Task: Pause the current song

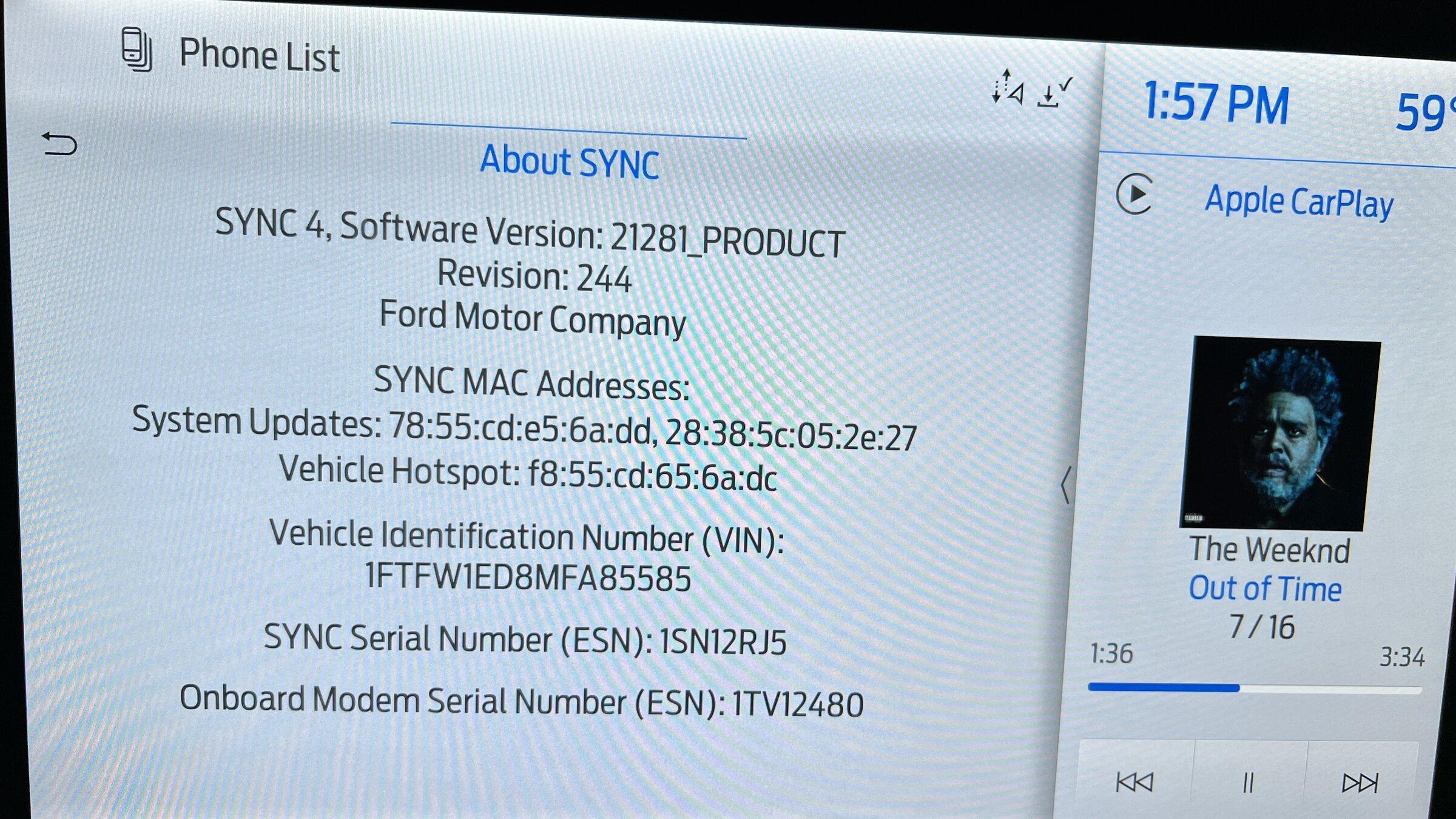Action: pos(1248,783)
